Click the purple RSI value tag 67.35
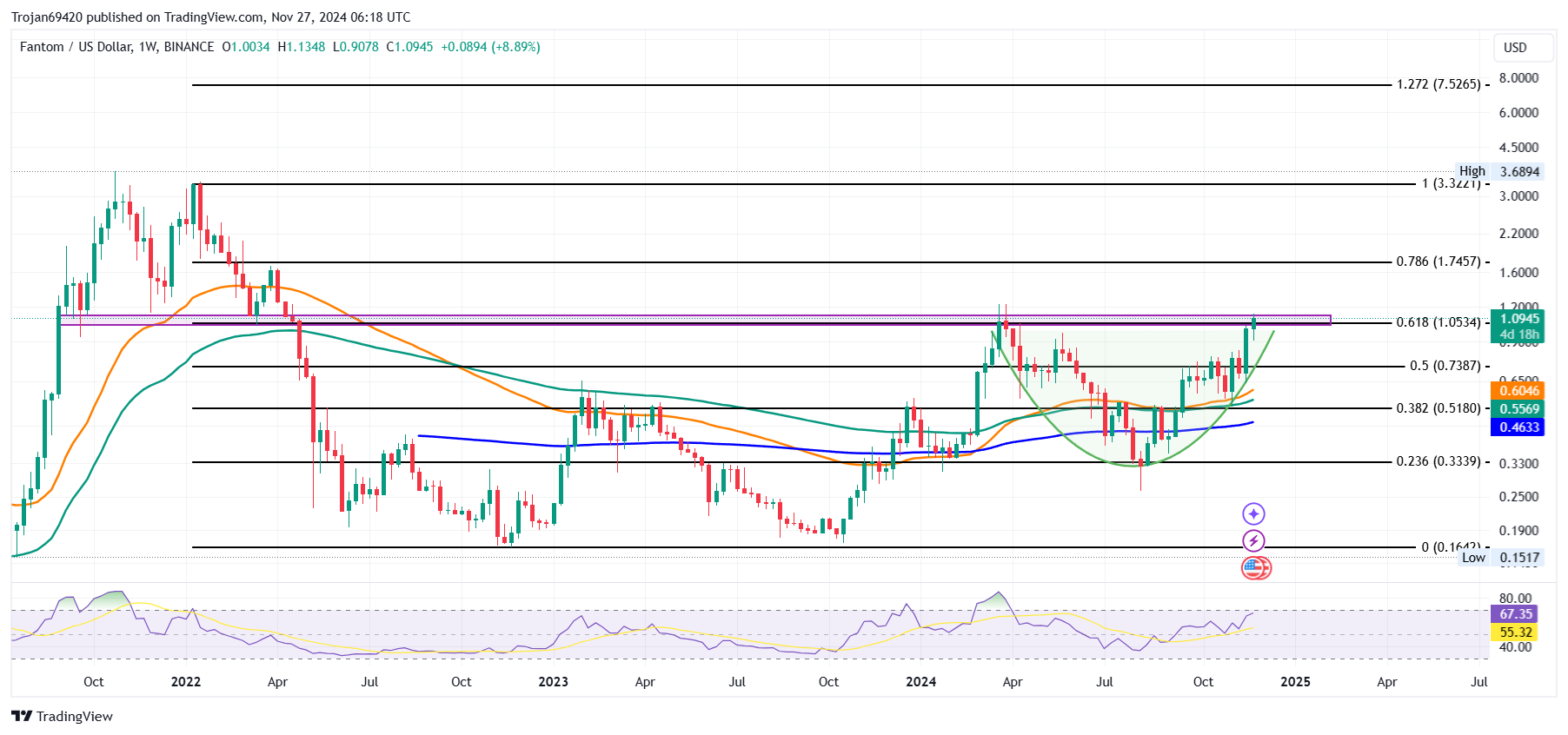1568x735 pixels. click(x=1515, y=614)
